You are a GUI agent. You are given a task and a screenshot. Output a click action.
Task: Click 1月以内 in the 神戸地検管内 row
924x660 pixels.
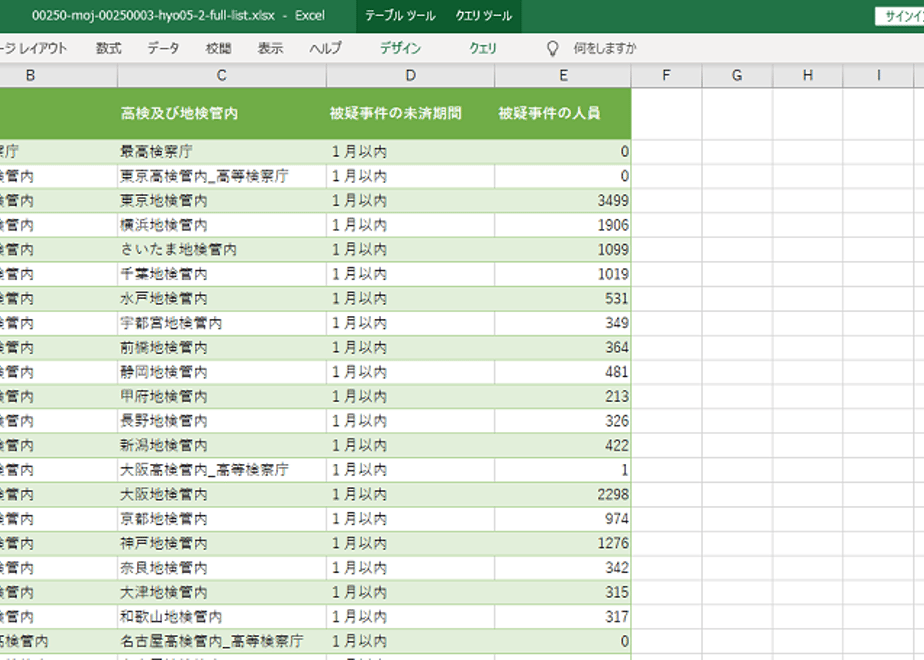[411, 543]
